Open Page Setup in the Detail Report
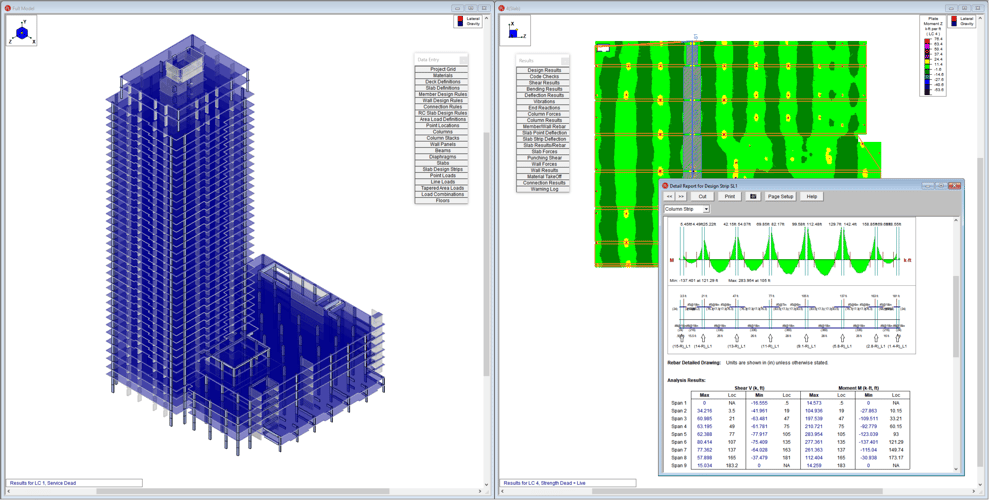The height and width of the screenshot is (500, 989). 780,197
